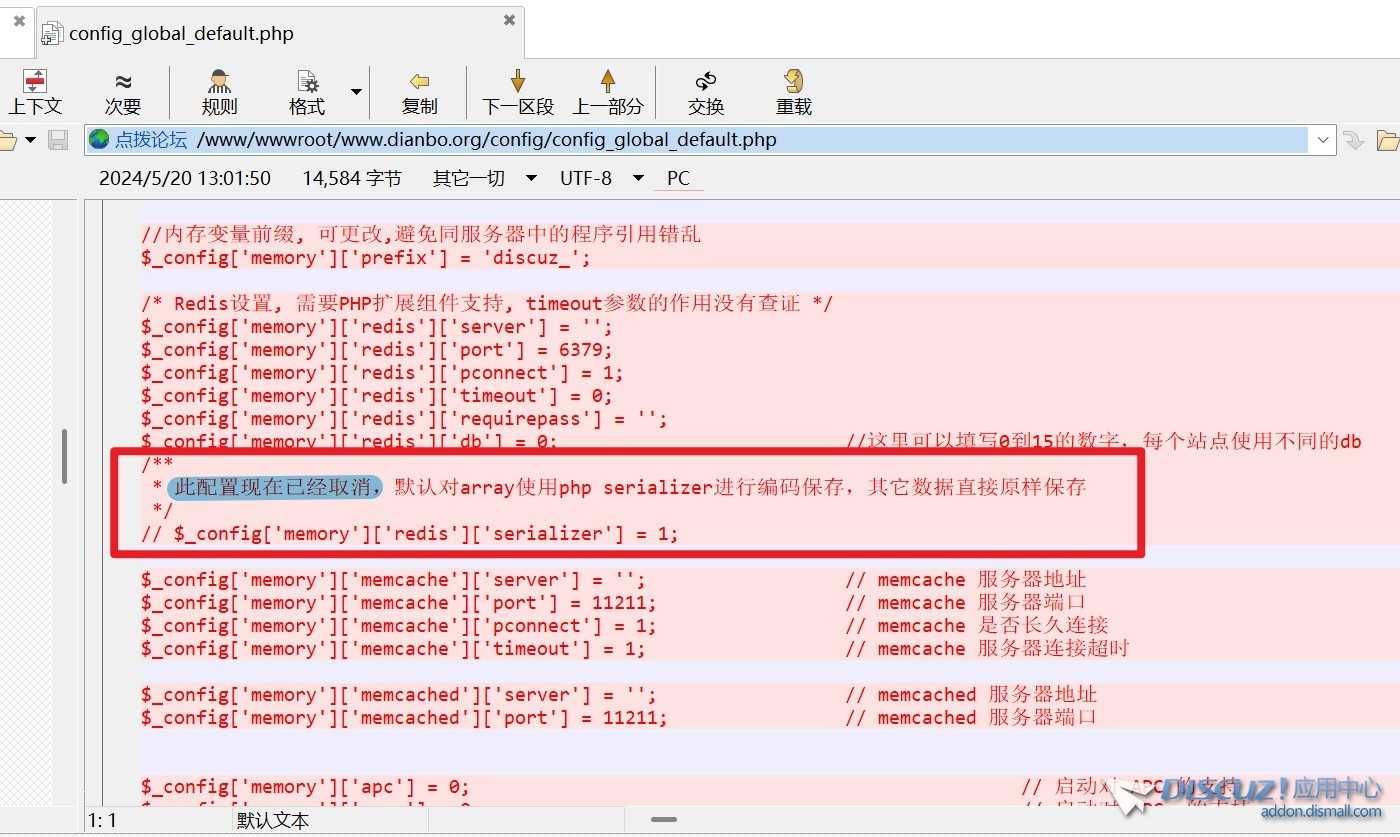
Task: Close the leftmost session tab
Action: pyautogui.click(x=19, y=20)
